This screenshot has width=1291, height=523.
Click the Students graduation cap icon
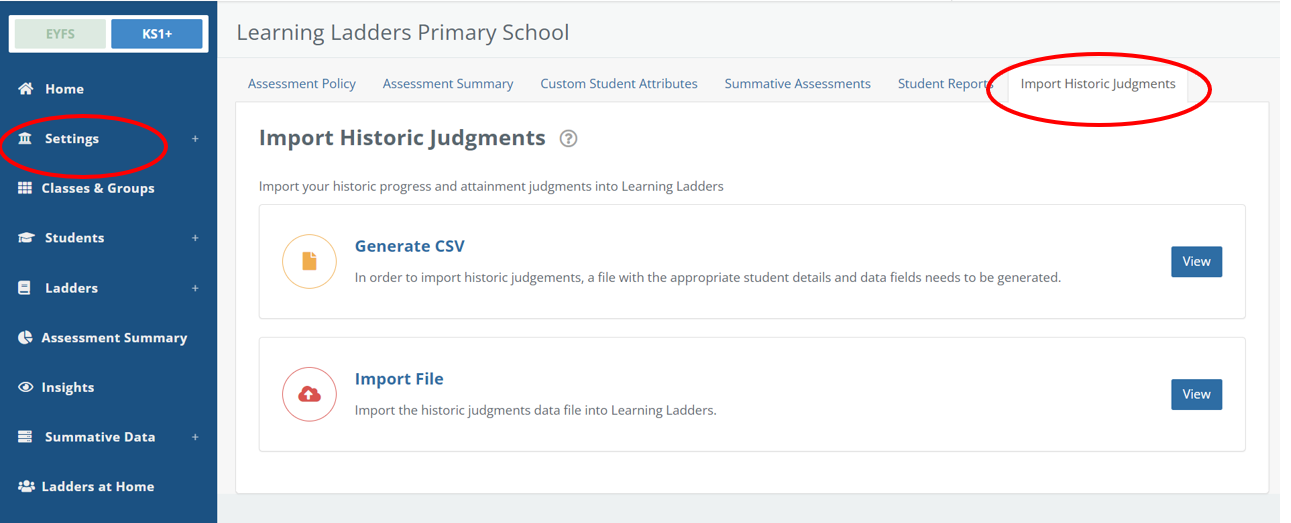pyautogui.click(x=26, y=238)
